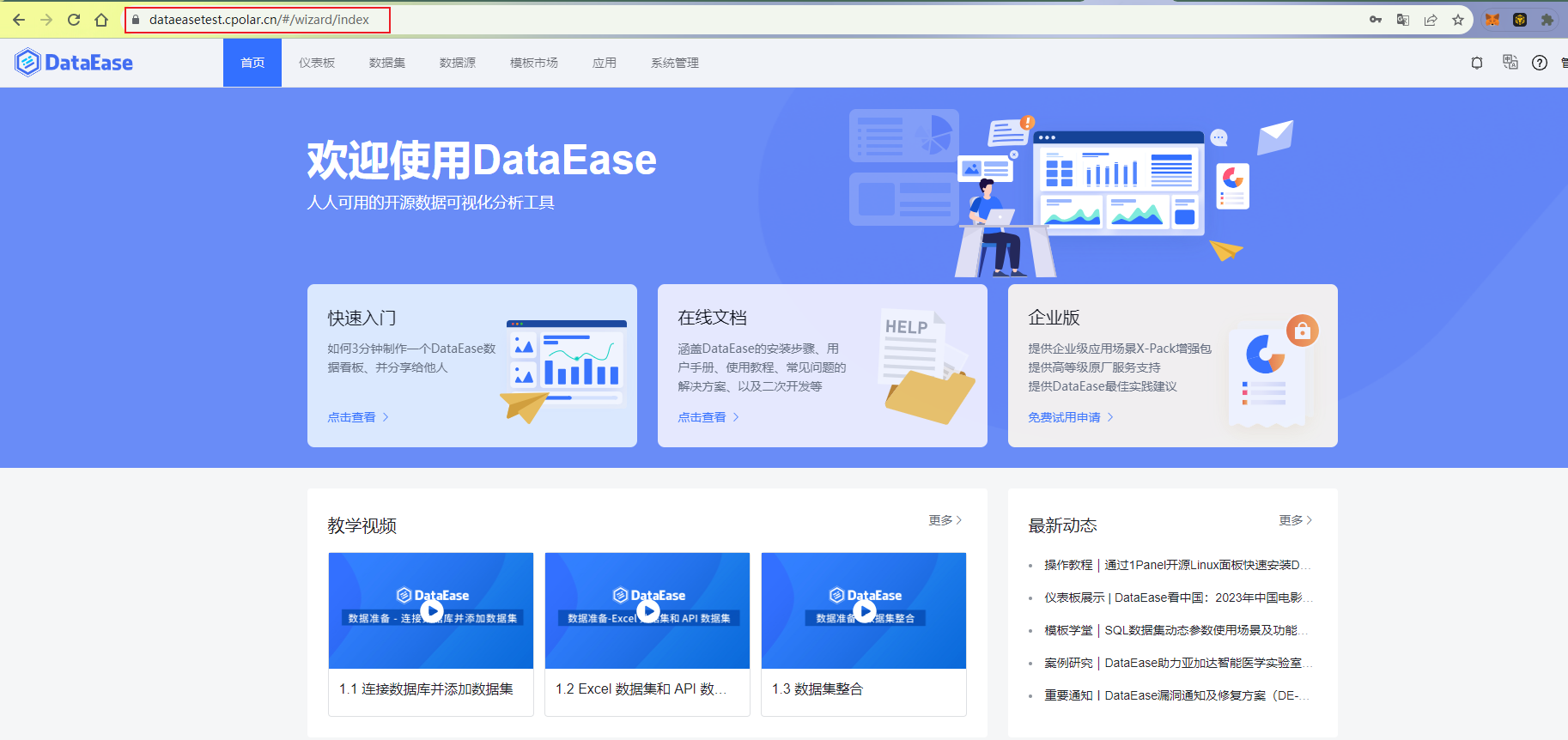The width and height of the screenshot is (1568, 740).
Task: Click the saved password key icon
Action: 1376,20
